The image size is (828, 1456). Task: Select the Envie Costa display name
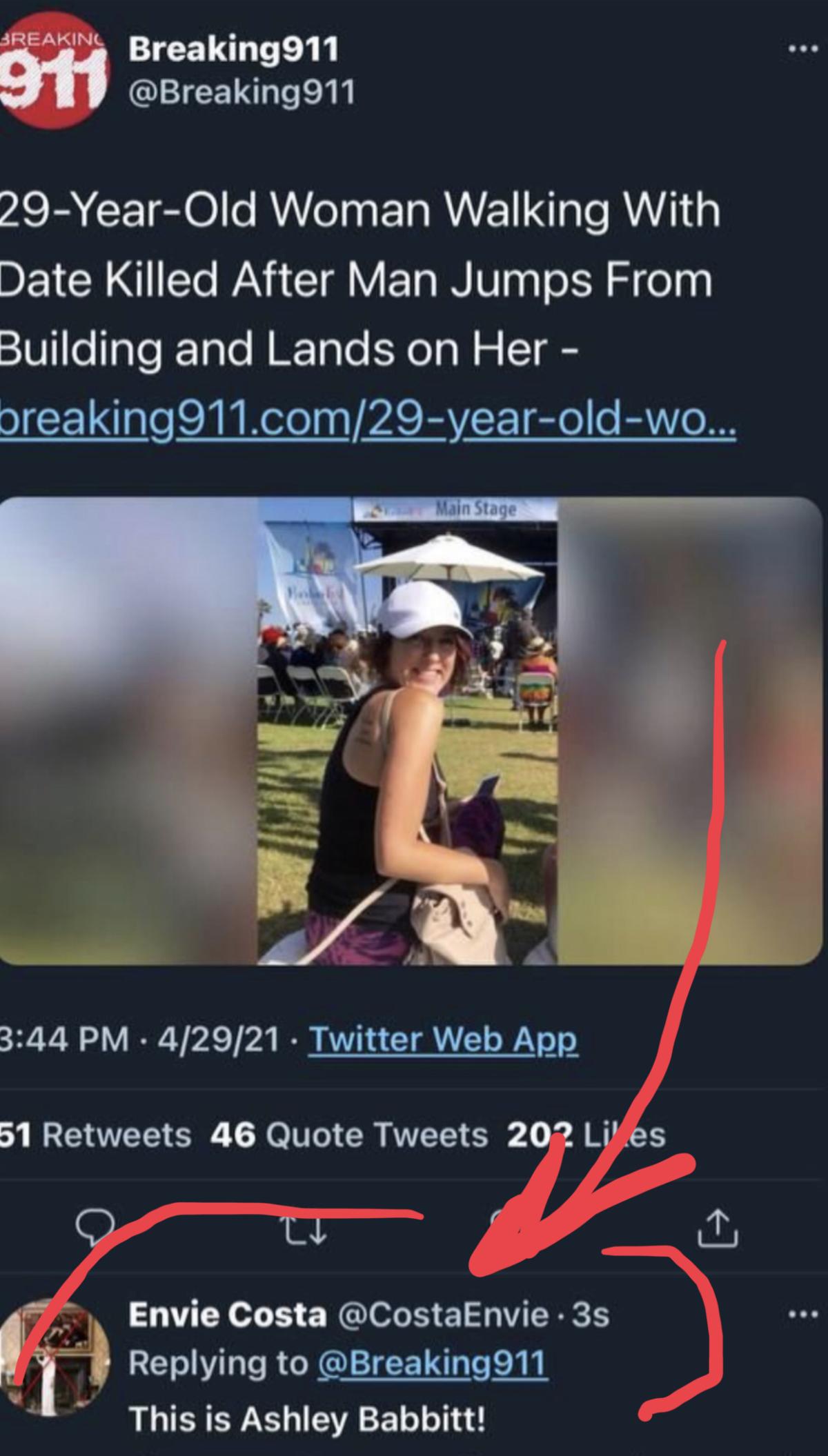pyautogui.click(x=227, y=1315)
